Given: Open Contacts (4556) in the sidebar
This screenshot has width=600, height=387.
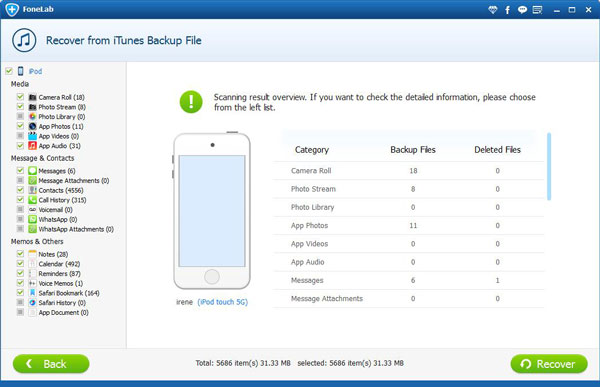Looking at the screenshot, I should point(61,190).
